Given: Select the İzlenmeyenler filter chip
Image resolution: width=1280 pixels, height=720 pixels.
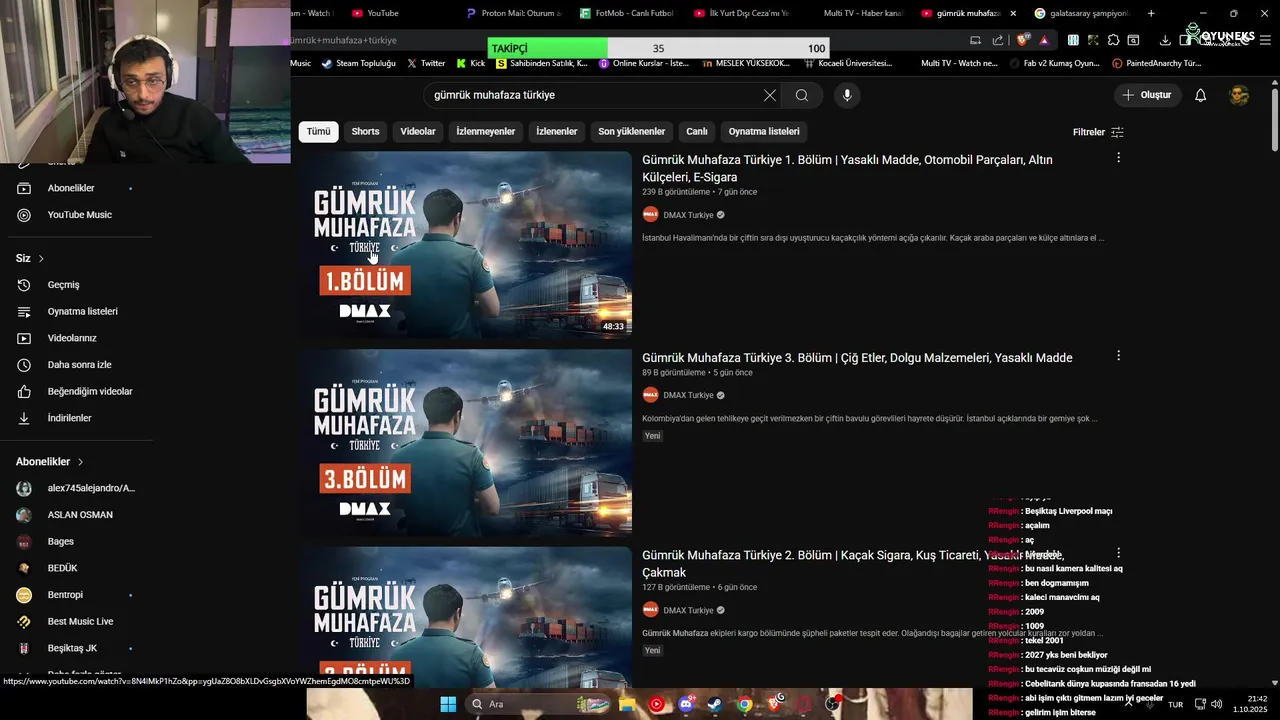Looking at the screenshot, I should (x=486, y=132).
